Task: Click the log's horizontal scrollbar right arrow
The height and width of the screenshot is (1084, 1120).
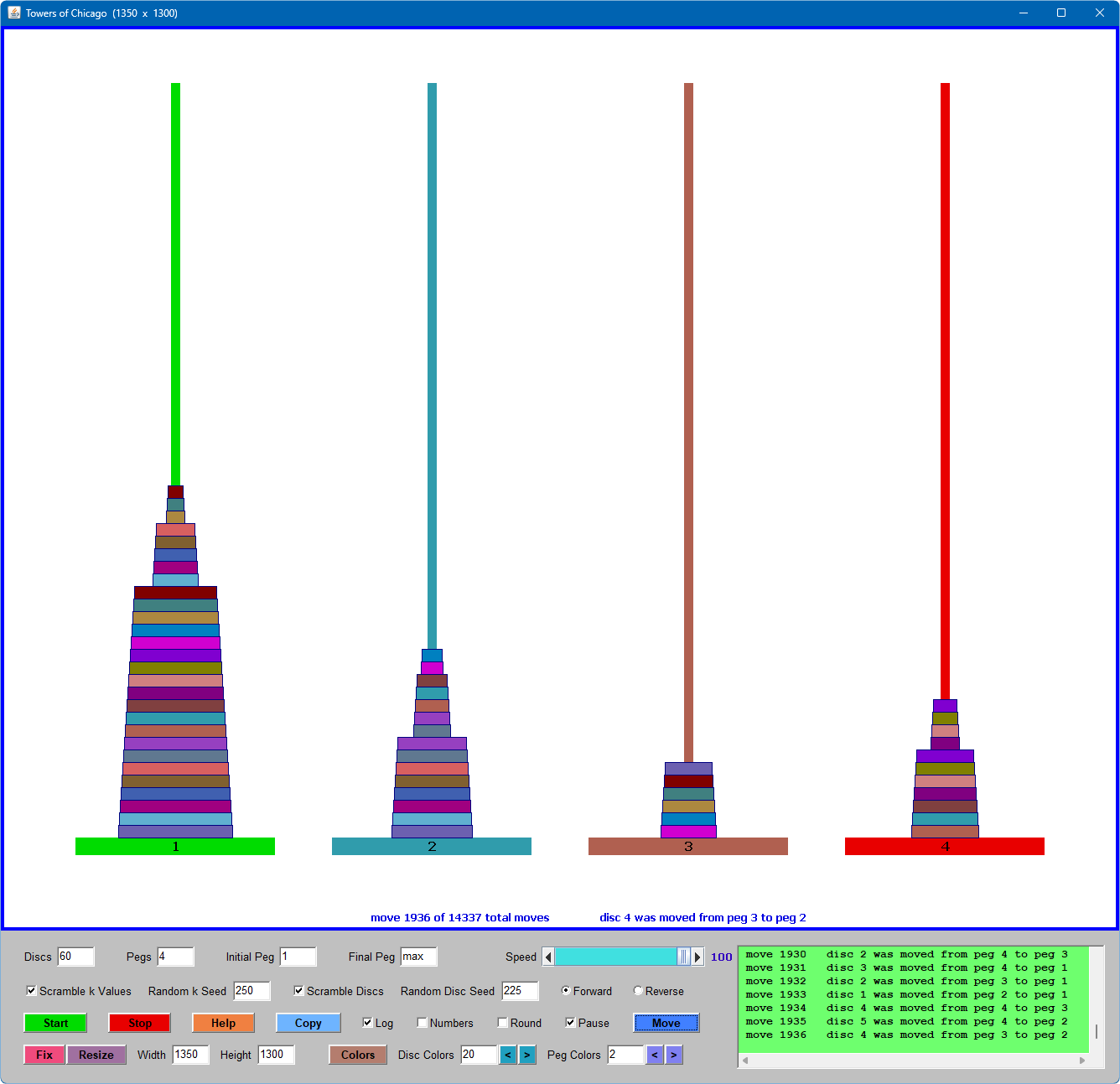Action: (x=1082, y=1061)
